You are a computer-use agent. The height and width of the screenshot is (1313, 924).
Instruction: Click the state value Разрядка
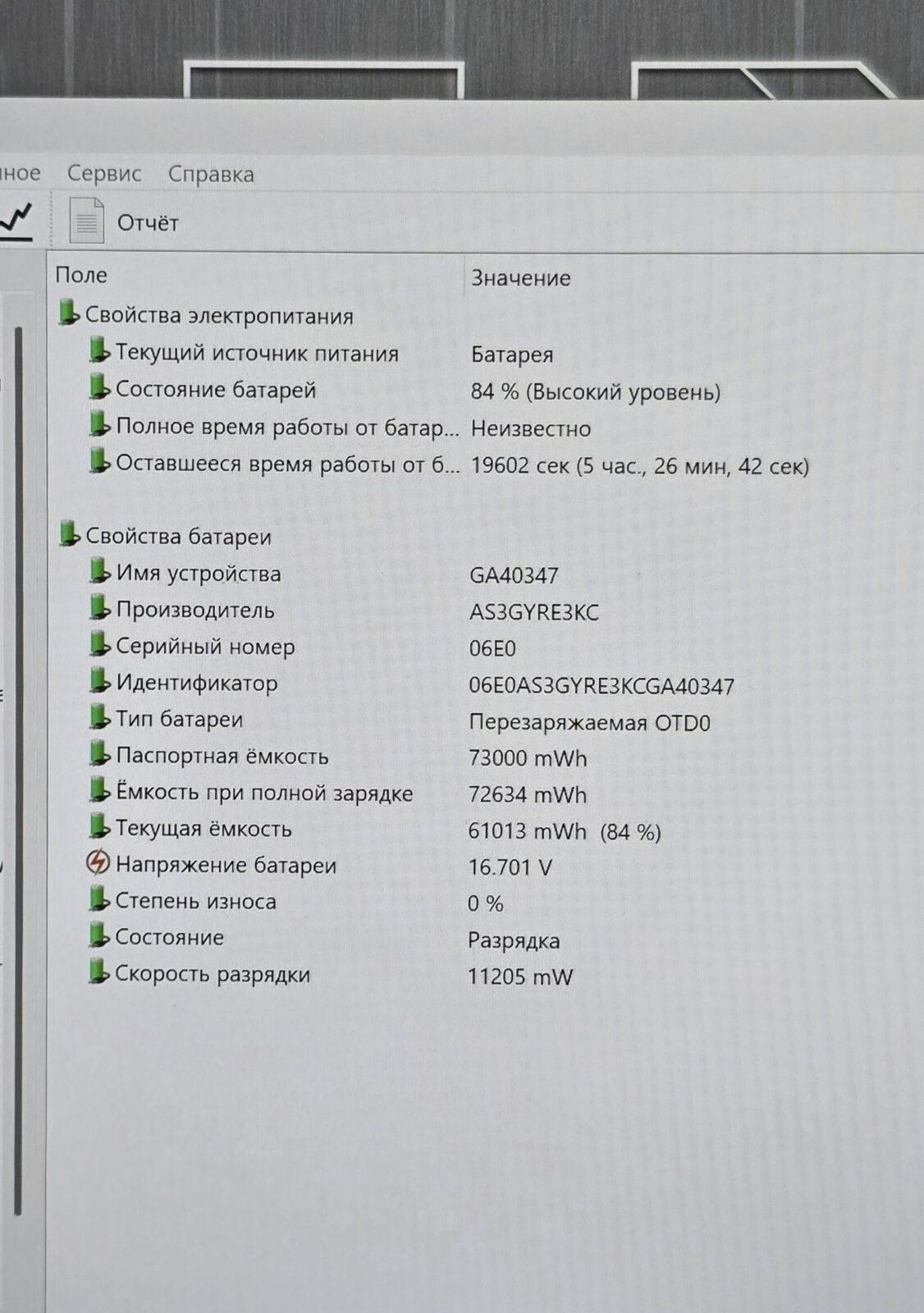click(514, 940)
